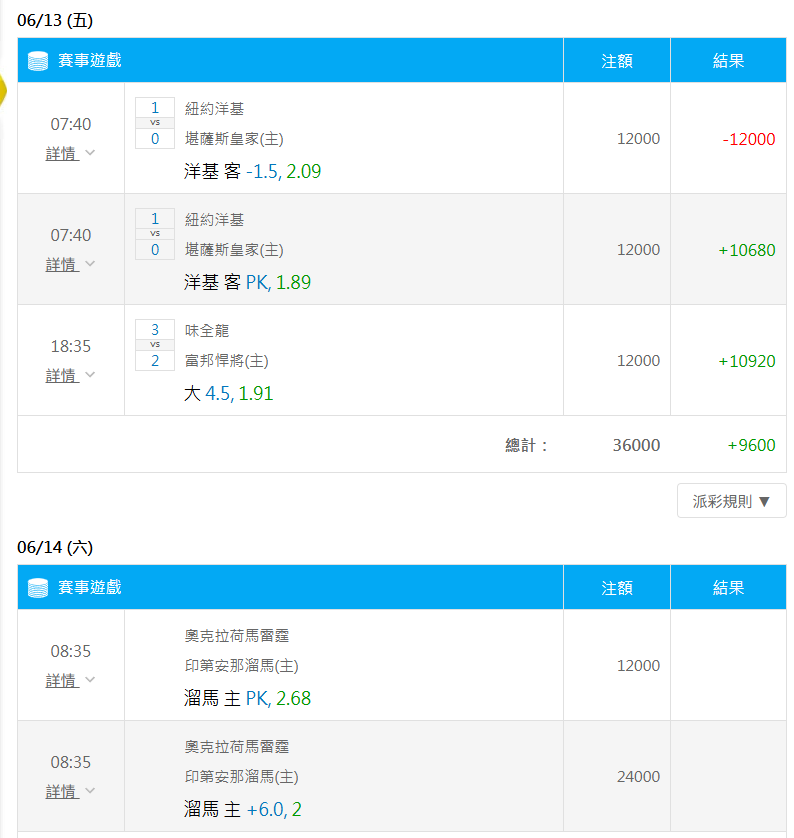Click the 注額 column header in 06/13 table
Viewport: 794px width, 838px height.
(617, 60)
